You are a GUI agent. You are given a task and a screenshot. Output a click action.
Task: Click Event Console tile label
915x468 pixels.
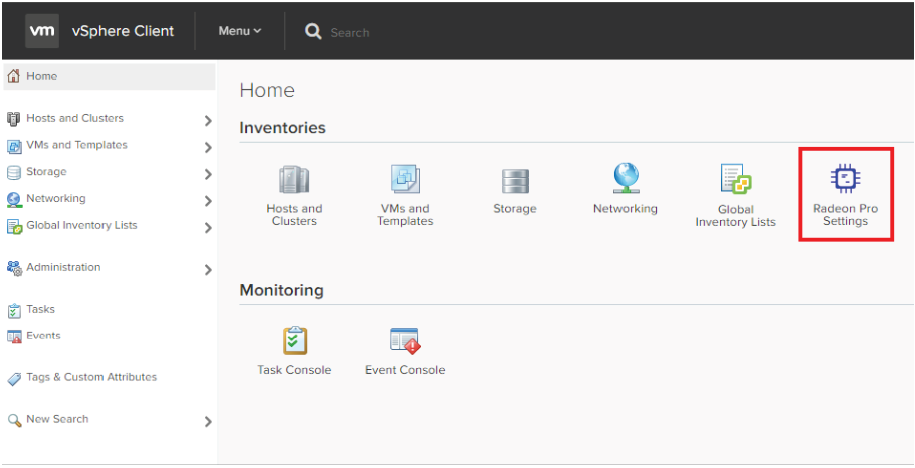405,370
